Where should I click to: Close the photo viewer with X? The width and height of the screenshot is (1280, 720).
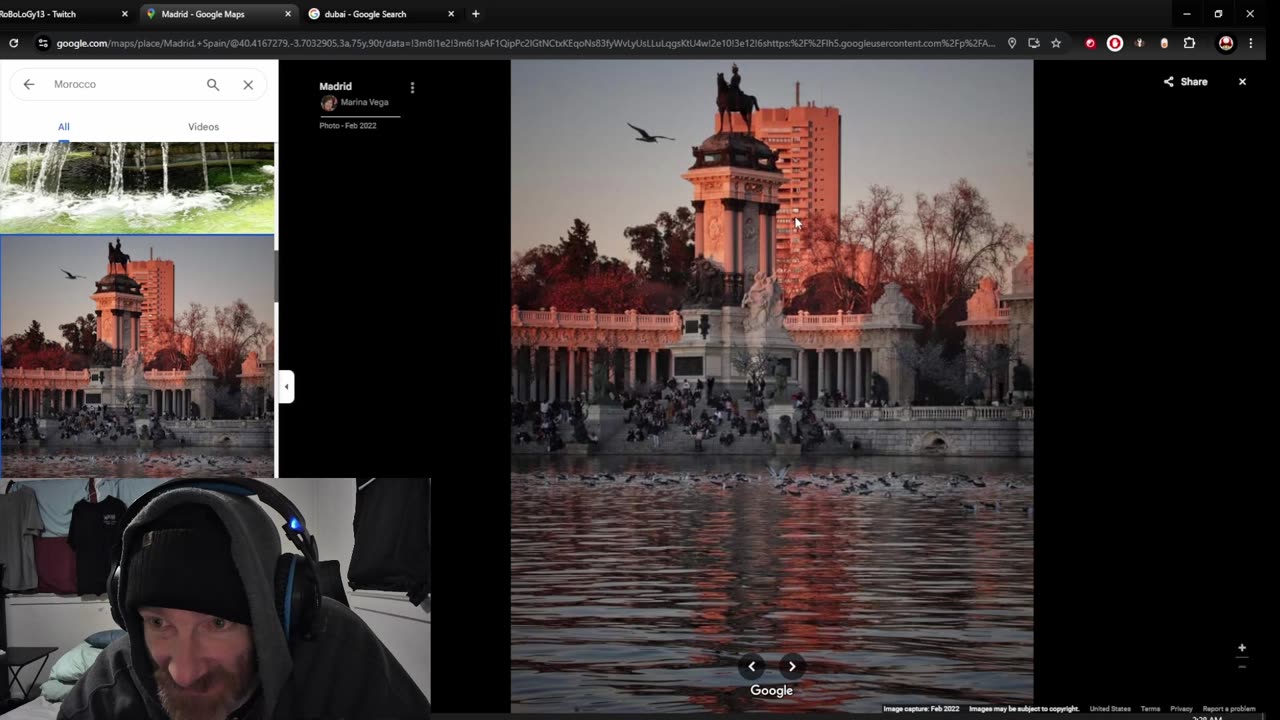coord(1242,82)
